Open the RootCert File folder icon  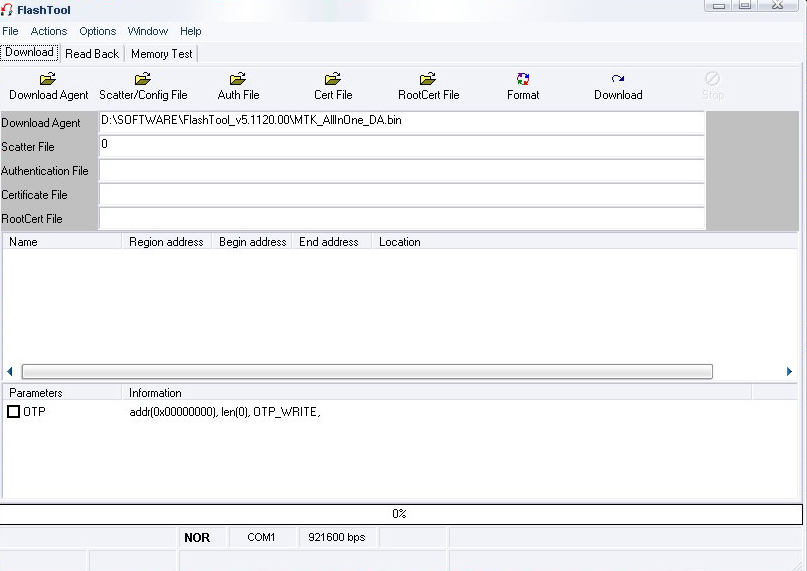[x=428, y=79]
